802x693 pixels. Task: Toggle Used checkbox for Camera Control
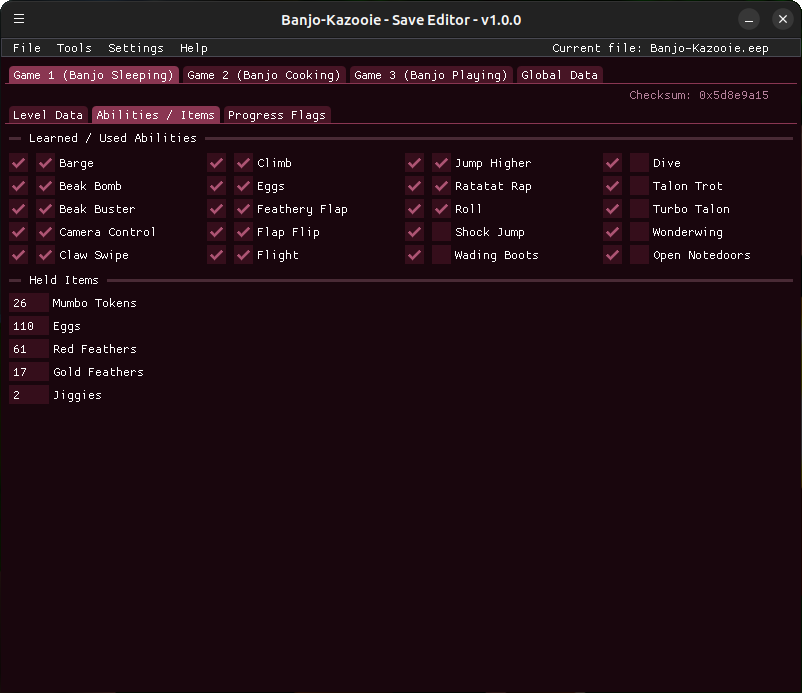click(x=46, y=232)
